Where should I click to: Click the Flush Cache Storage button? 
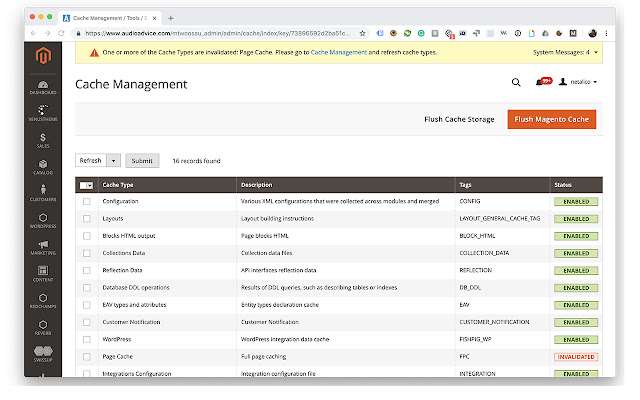459,119
